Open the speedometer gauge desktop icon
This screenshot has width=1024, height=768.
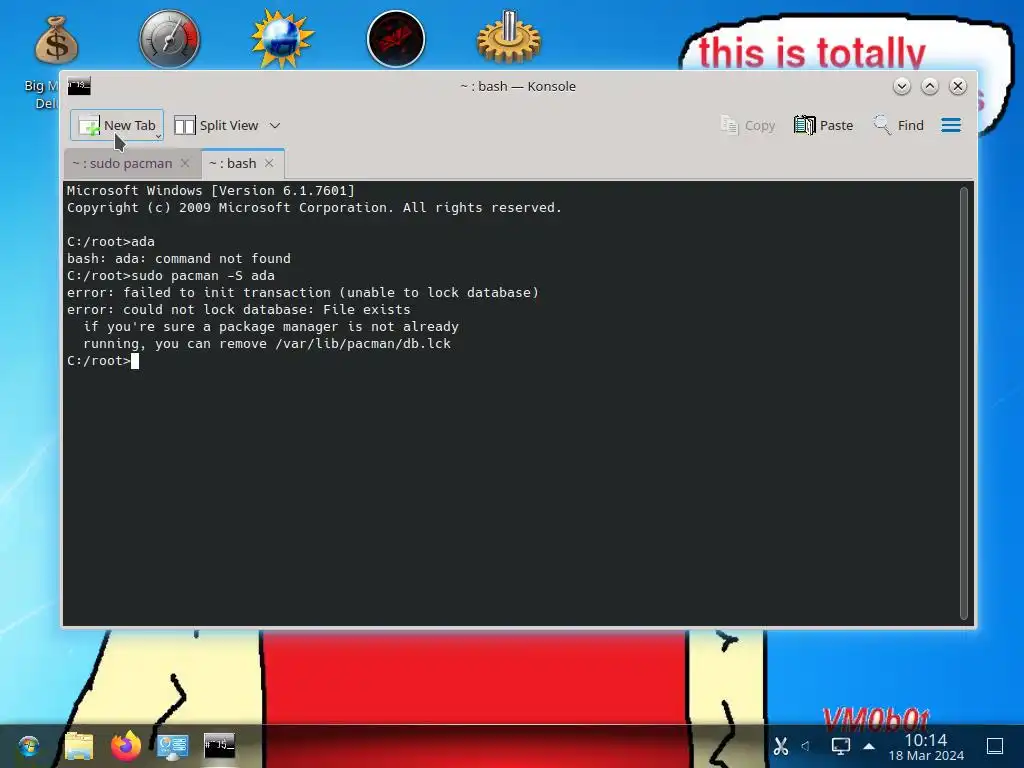[169, 39]
